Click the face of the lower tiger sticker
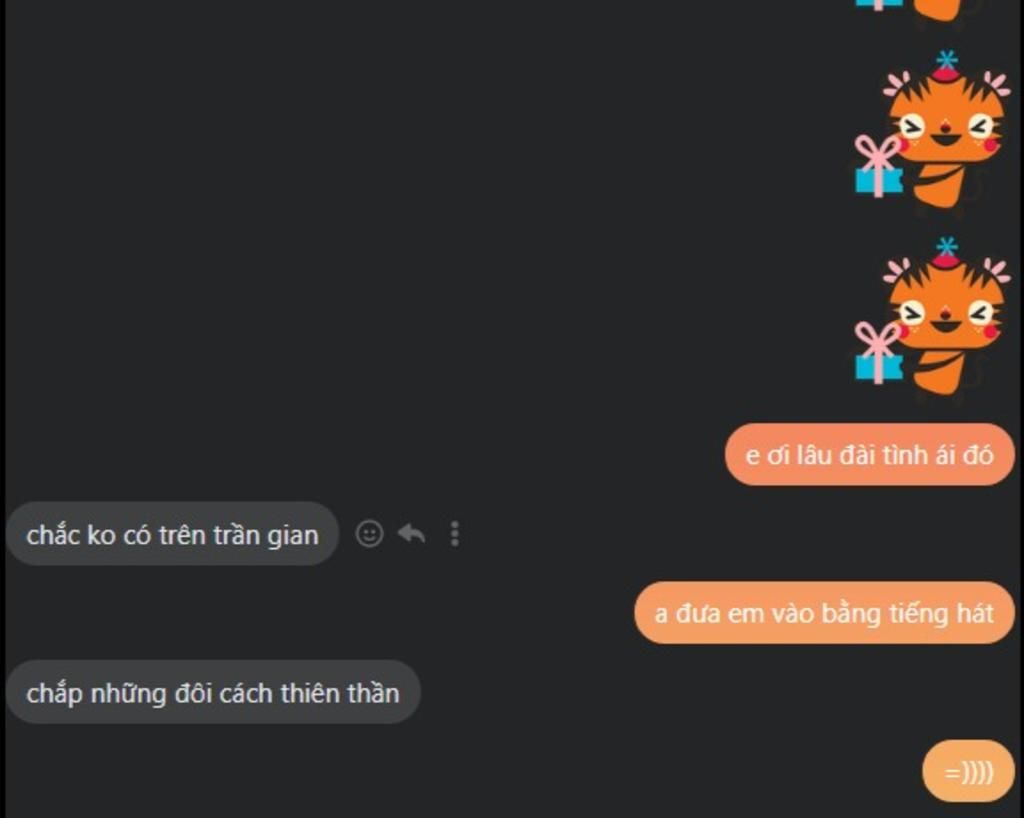 tap(946, 315)
